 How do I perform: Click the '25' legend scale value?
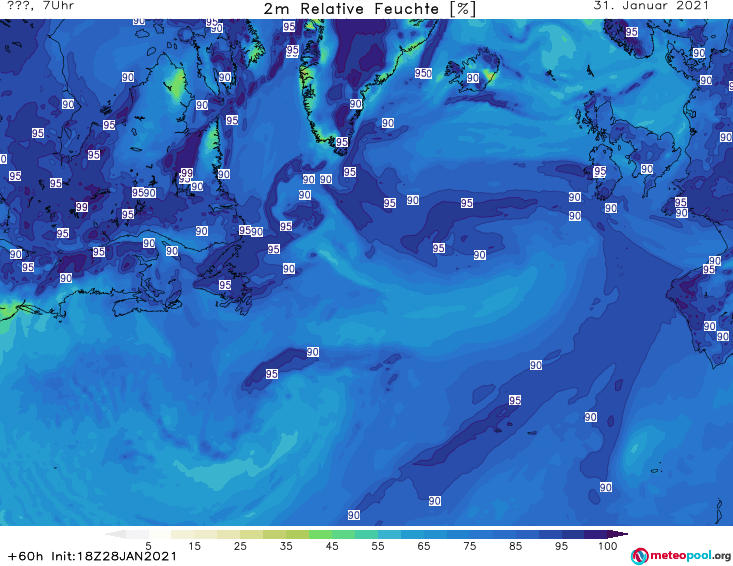pos(240,546)
